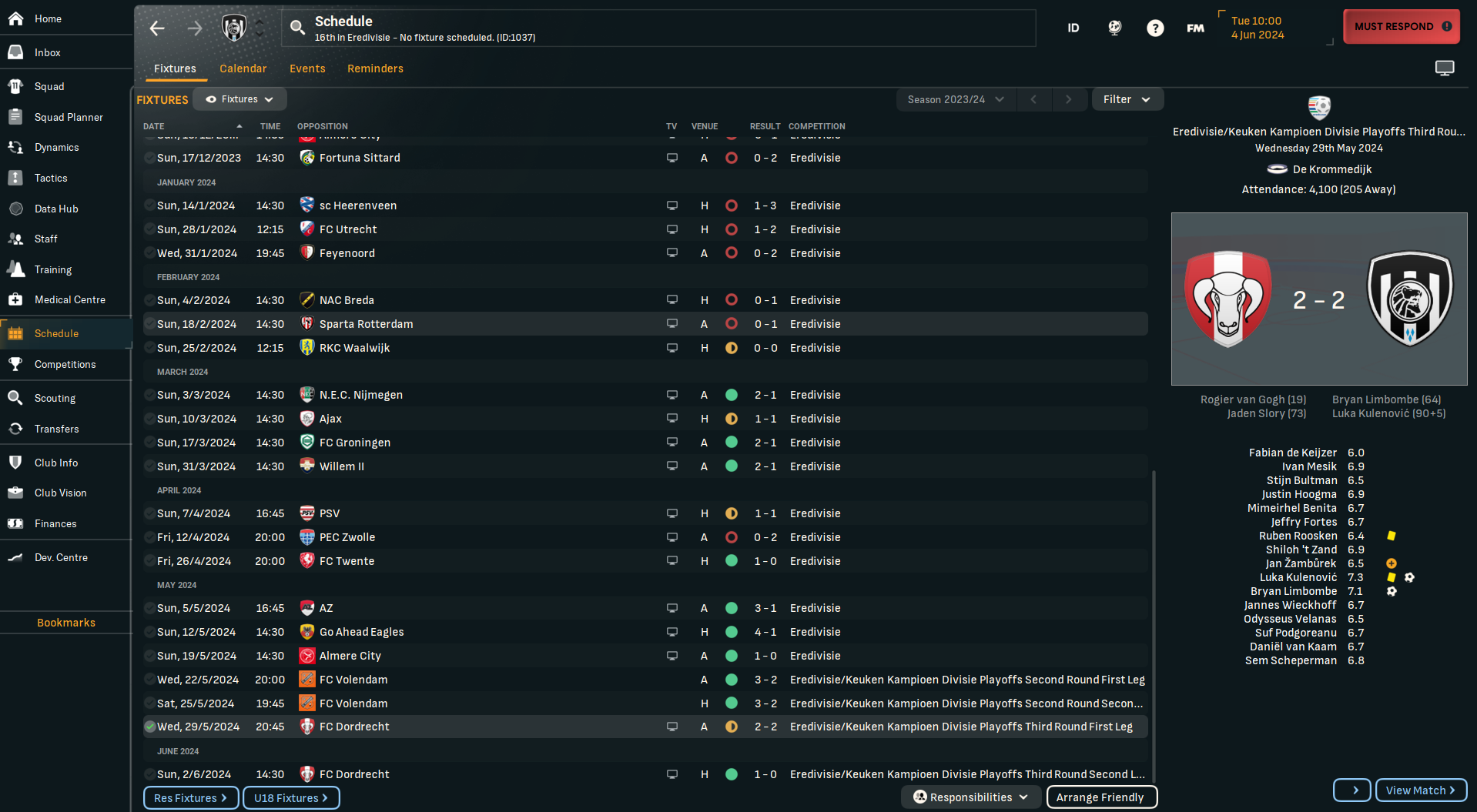Viewport: 1477px width, 812px height.
Task: Click the club badge in the header
Action: [233, 28]
